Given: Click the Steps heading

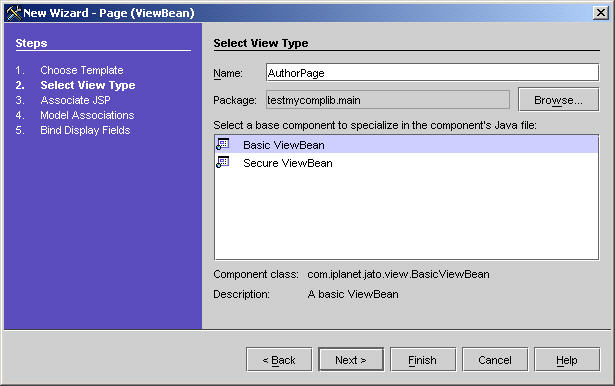Looking at the screenshot, I should [31, 43].
